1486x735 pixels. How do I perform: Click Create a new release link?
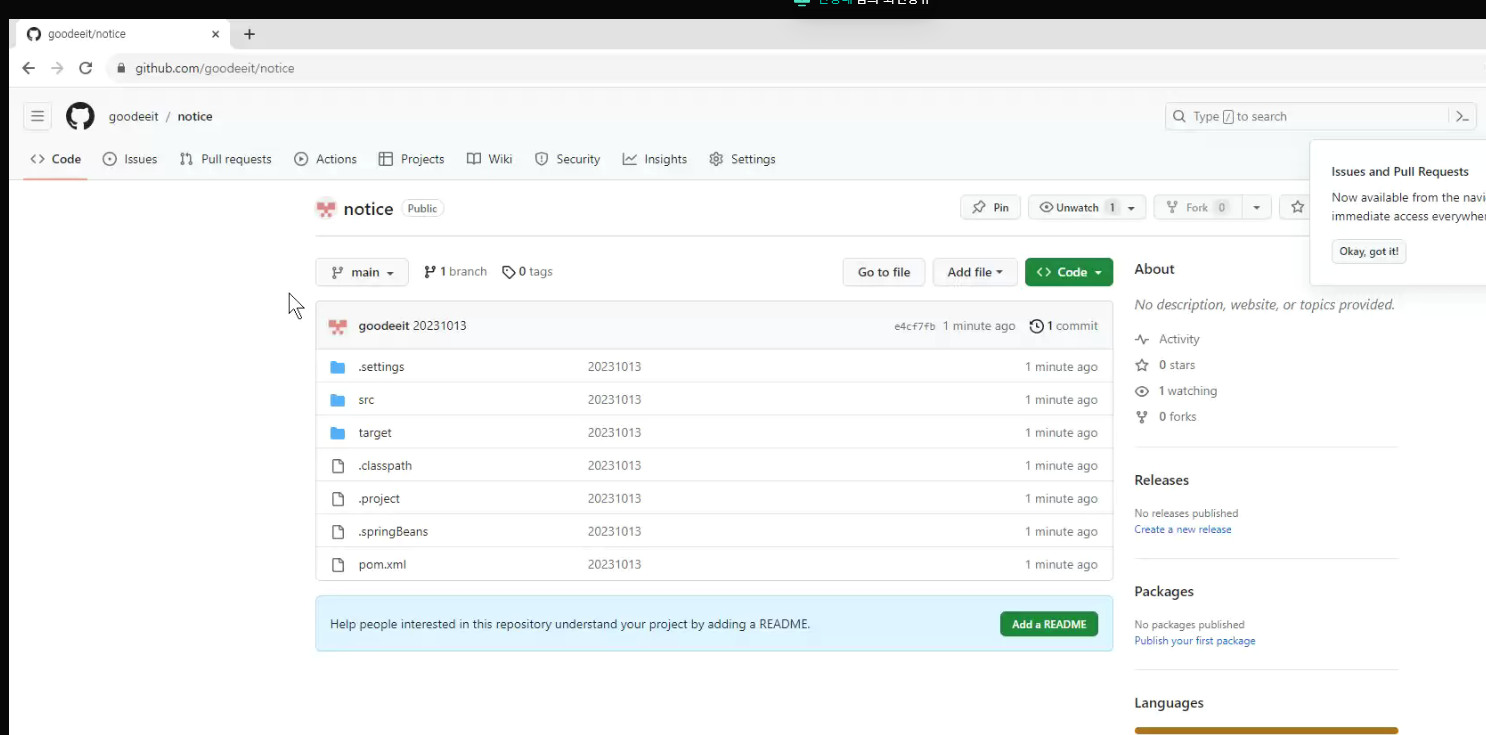(x=1183, y=530)
